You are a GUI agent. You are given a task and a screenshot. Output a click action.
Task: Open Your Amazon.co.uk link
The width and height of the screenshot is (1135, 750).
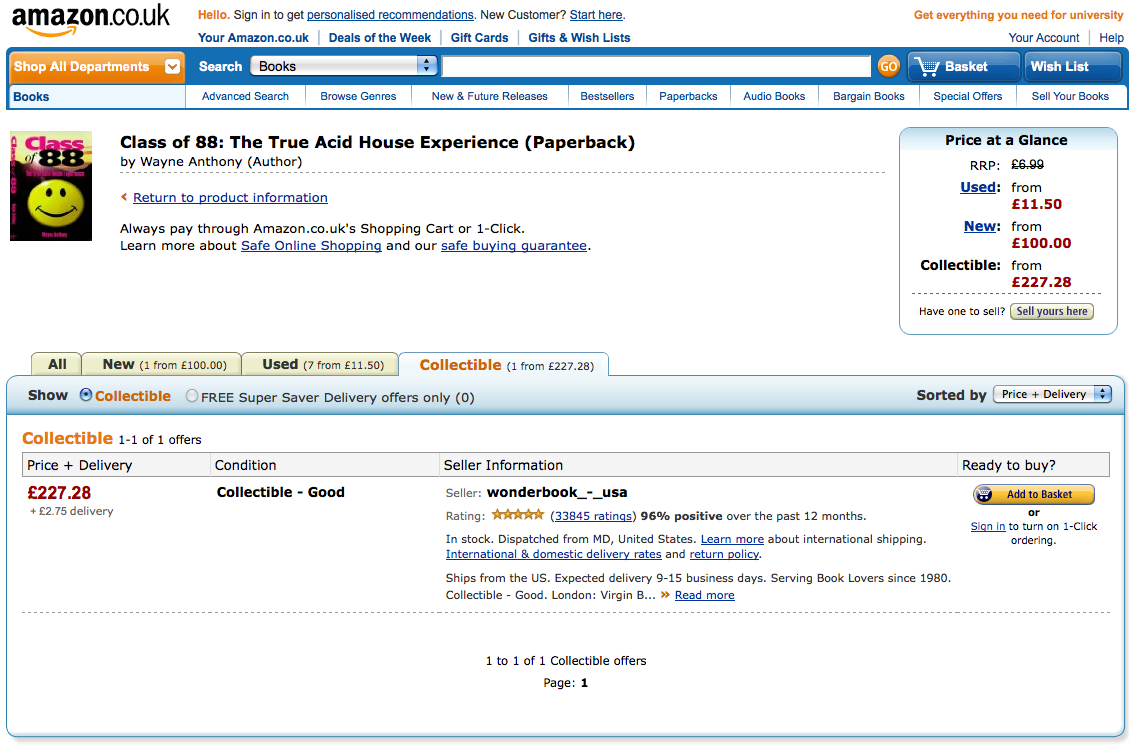(x=253, y=38)
